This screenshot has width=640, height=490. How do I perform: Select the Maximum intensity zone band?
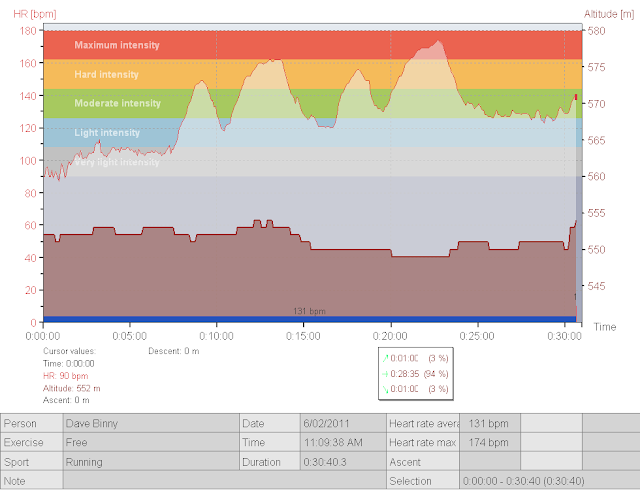[313, 45]
